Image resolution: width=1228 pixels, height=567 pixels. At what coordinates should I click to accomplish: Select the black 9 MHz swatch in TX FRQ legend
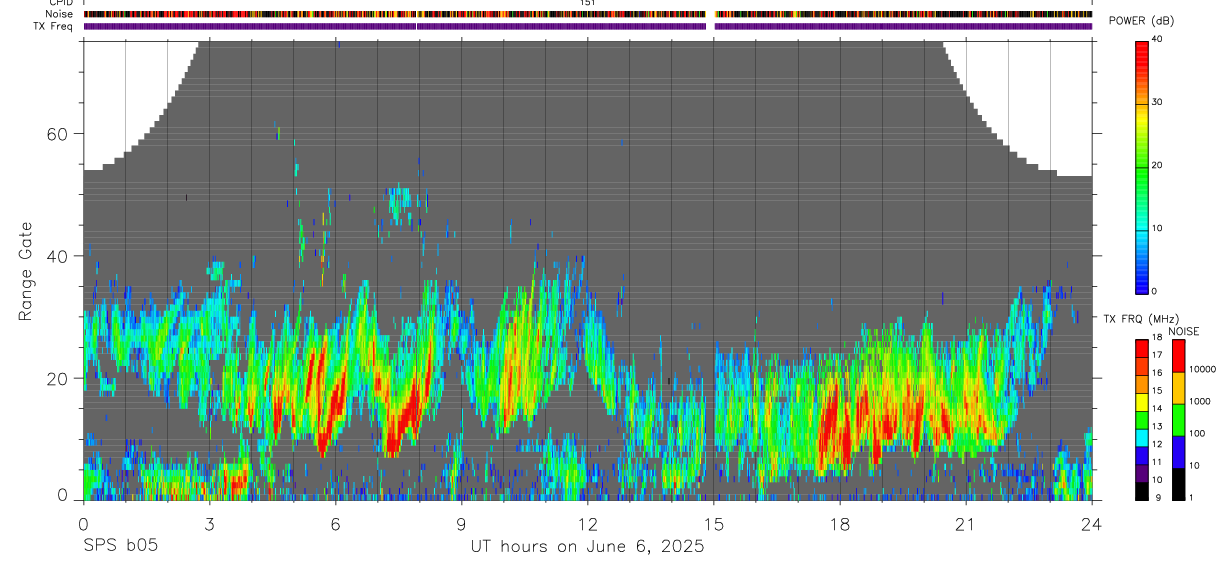(x=1141, y=491)
